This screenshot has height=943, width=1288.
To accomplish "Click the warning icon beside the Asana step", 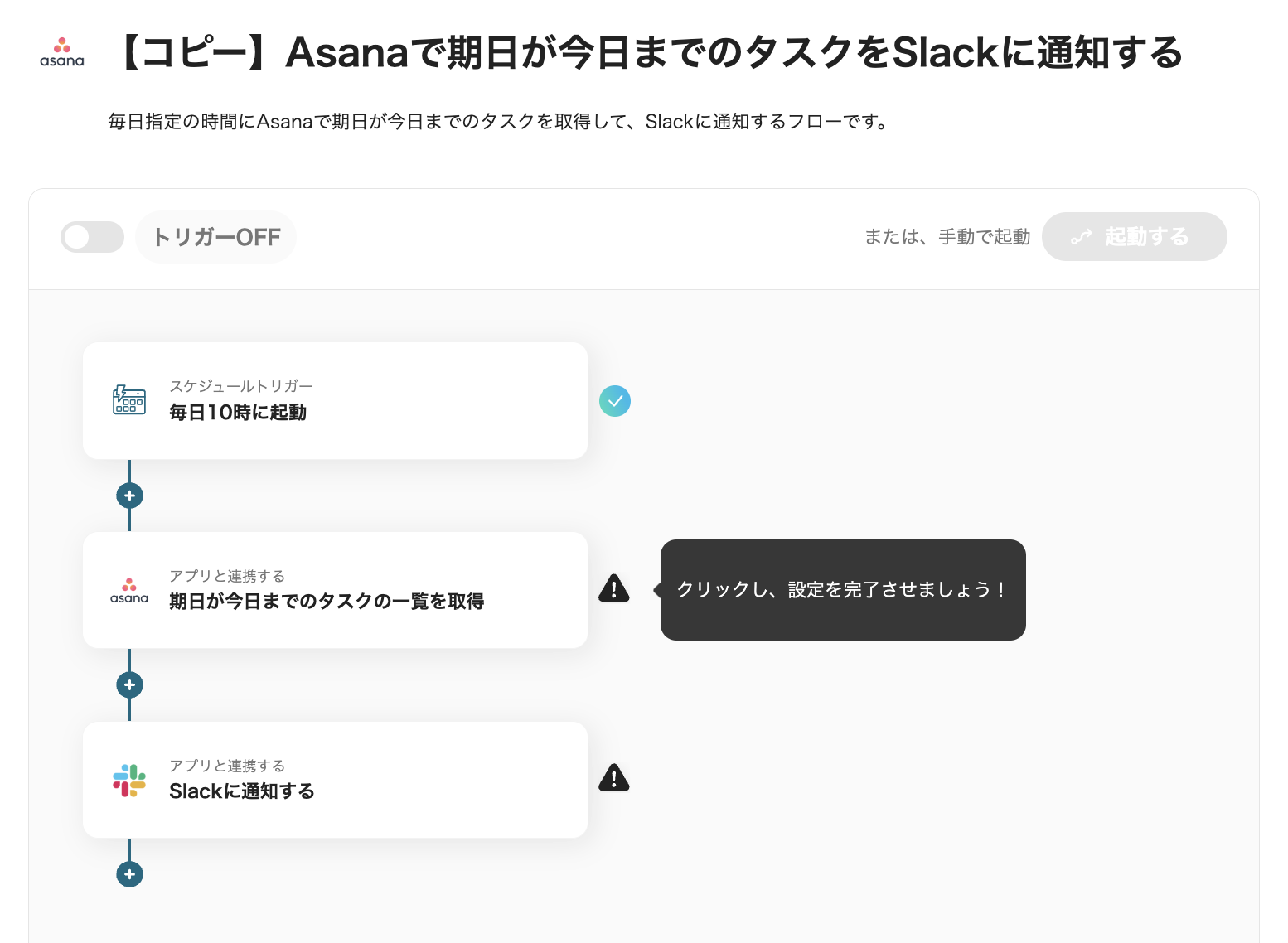I will point(614,588).
